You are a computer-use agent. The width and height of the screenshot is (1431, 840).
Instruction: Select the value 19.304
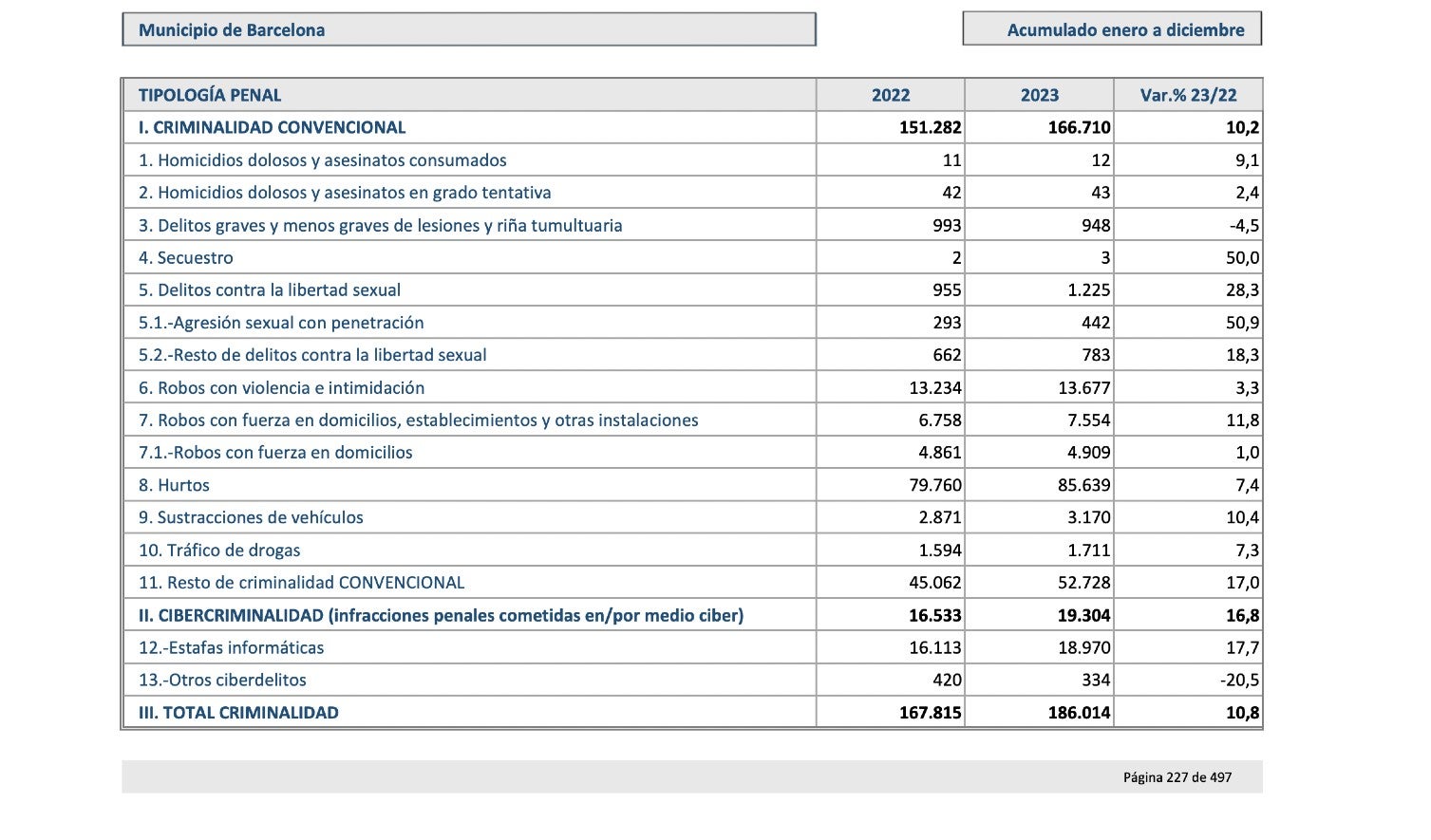1084,615
